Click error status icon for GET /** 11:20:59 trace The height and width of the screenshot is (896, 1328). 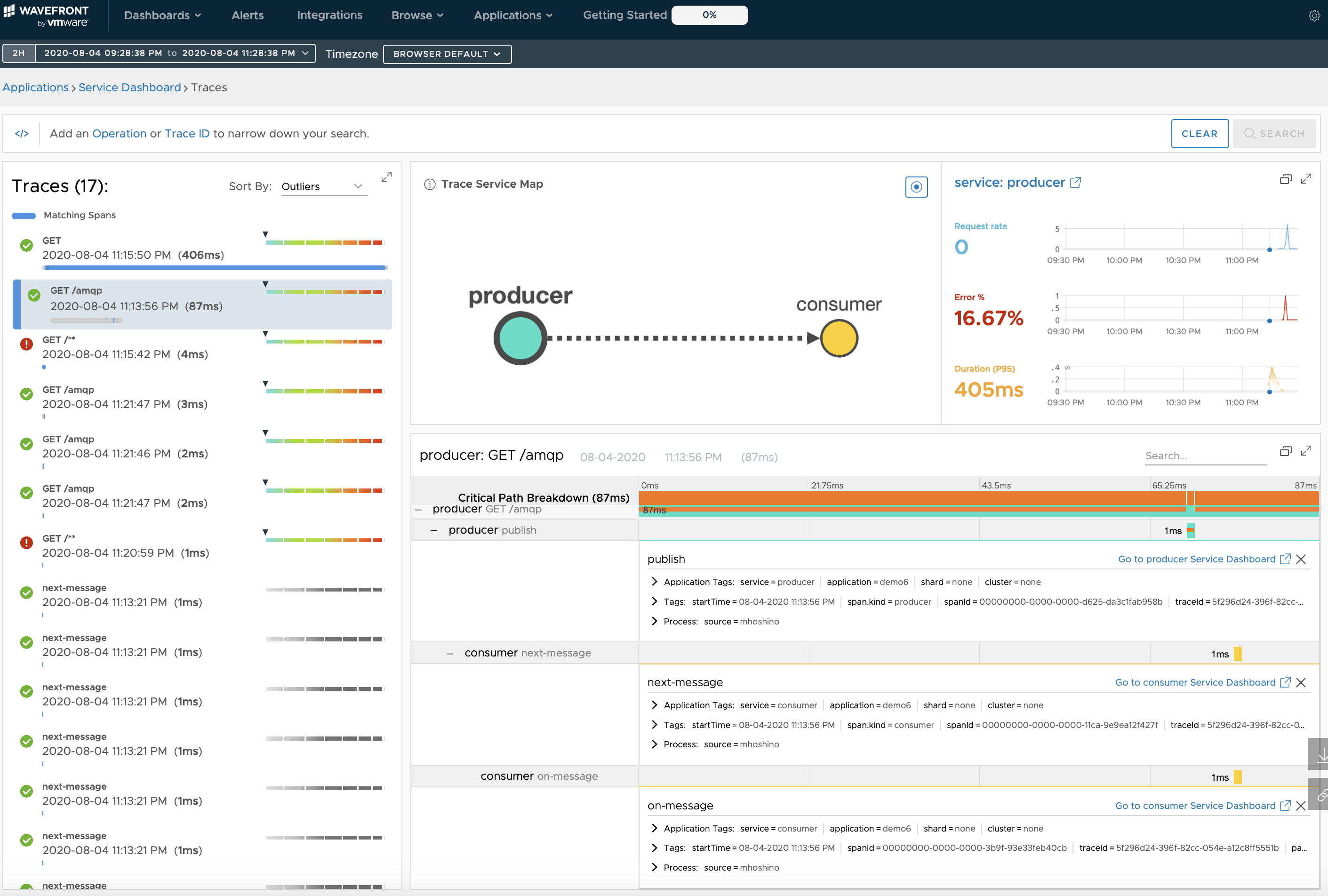pos(26,542)
